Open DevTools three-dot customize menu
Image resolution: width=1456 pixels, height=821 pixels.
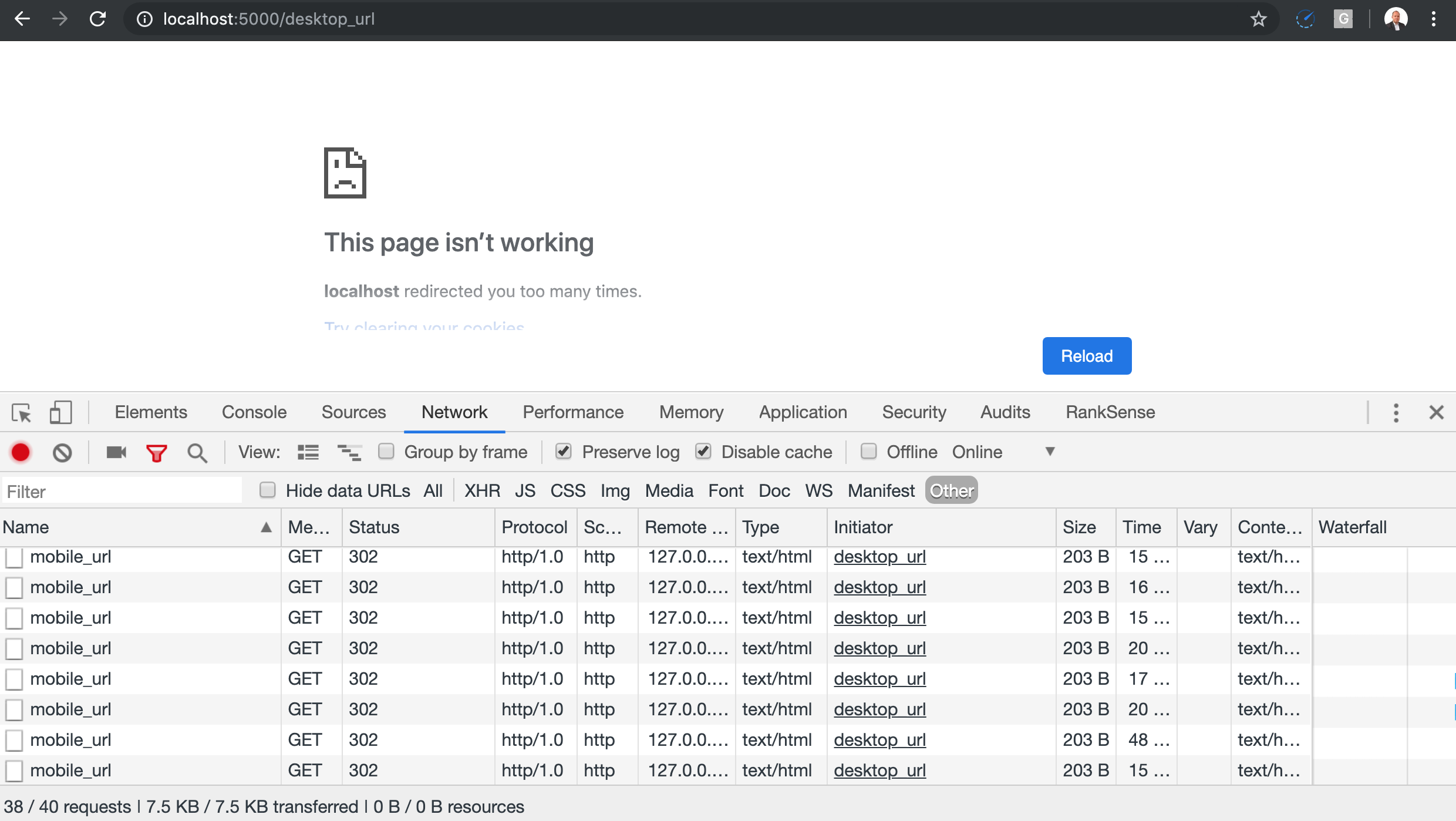click(x=1396, y=412)
